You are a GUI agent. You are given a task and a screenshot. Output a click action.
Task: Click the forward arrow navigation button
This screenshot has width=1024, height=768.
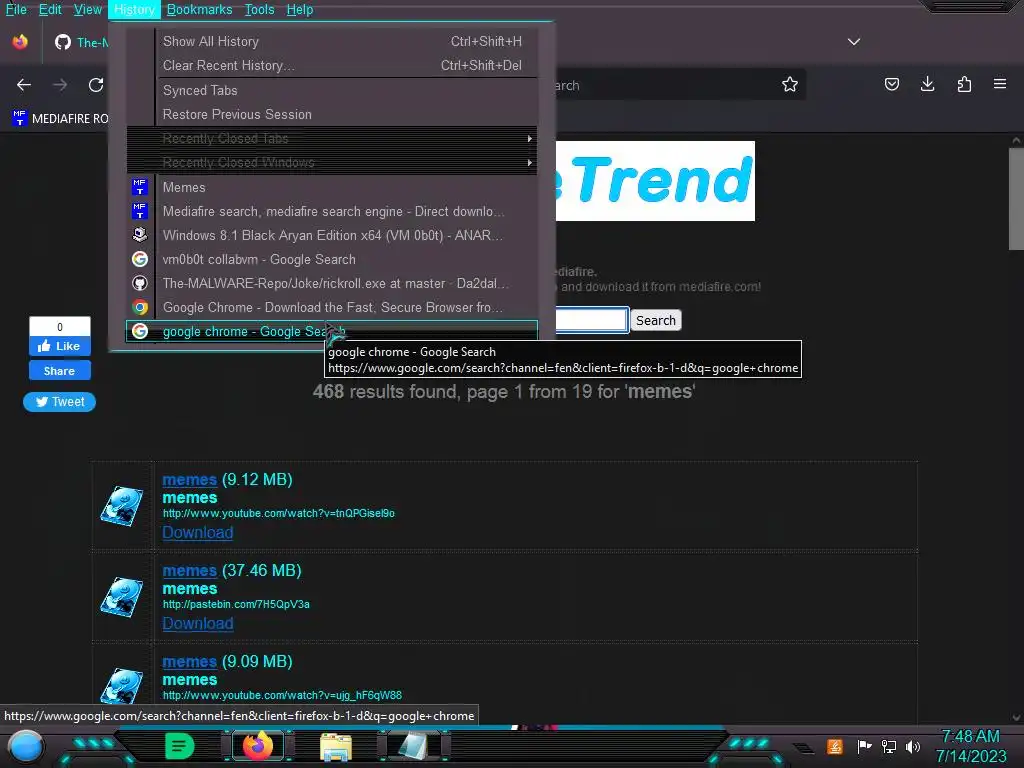tap(60, 84)
